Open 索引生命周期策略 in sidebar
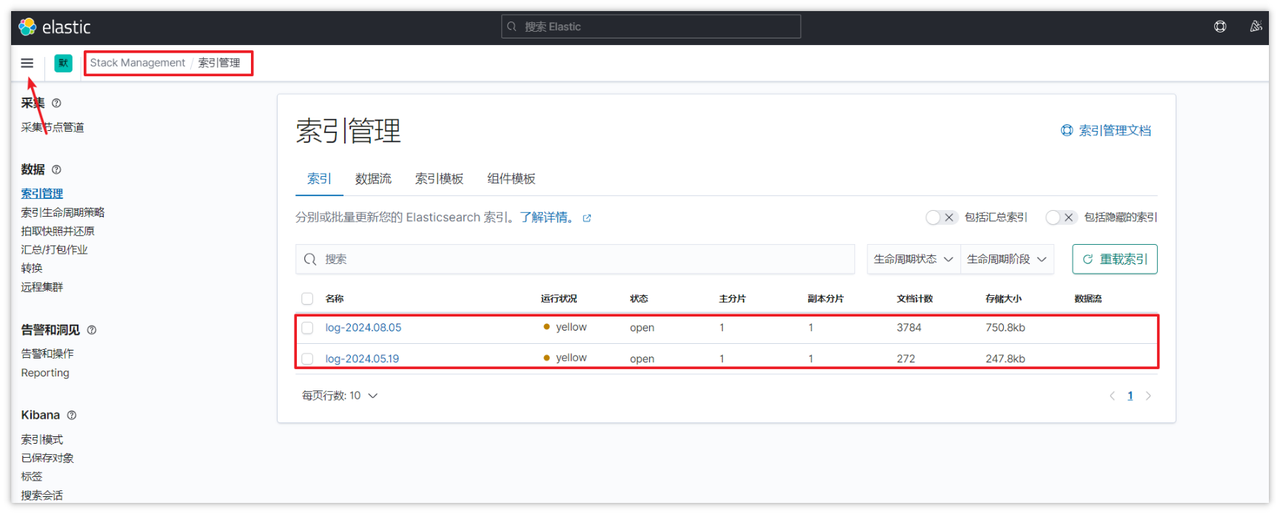1280x514 pixels. 63,213
